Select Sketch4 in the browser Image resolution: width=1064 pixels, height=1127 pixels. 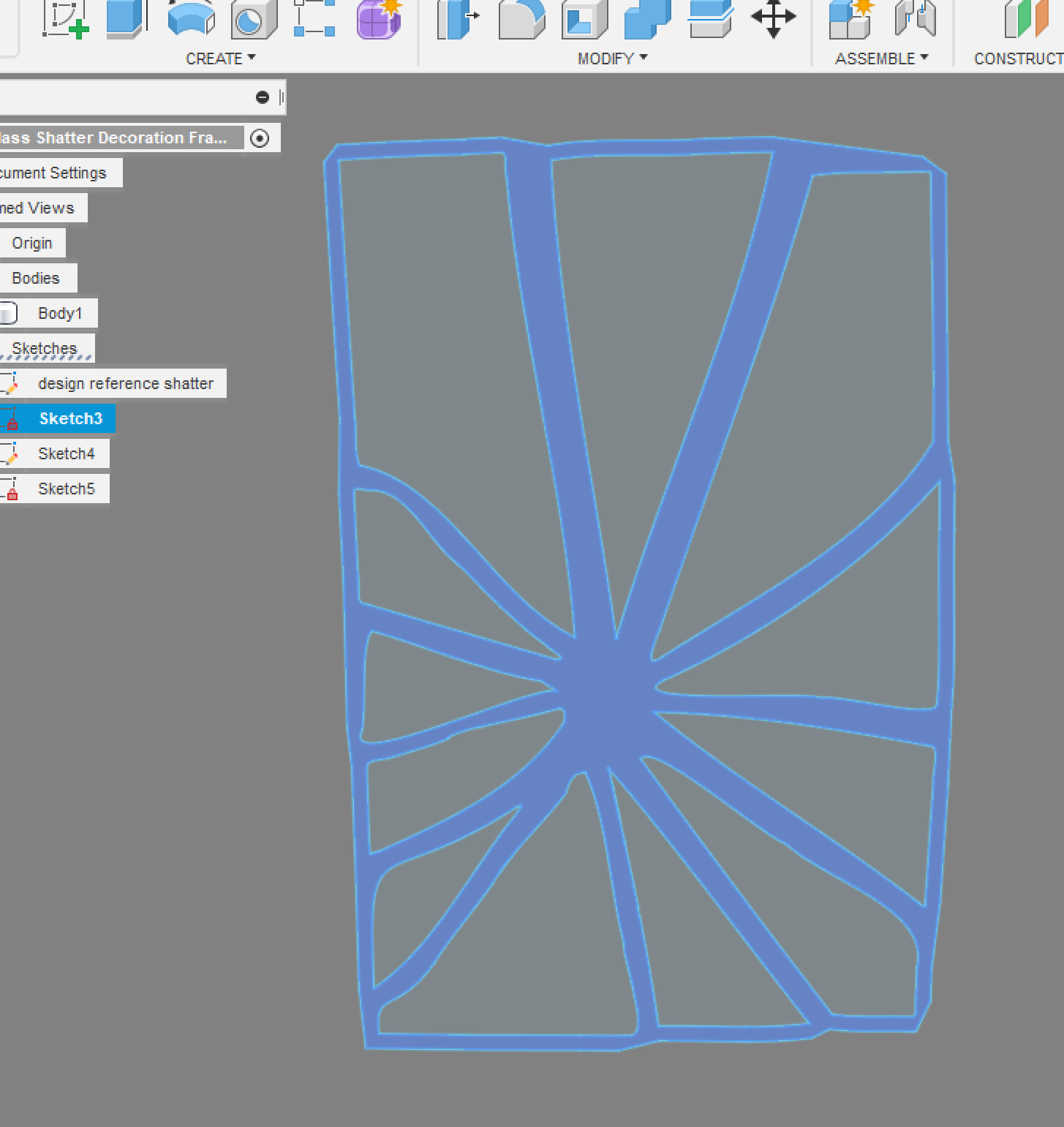point(66,453)
